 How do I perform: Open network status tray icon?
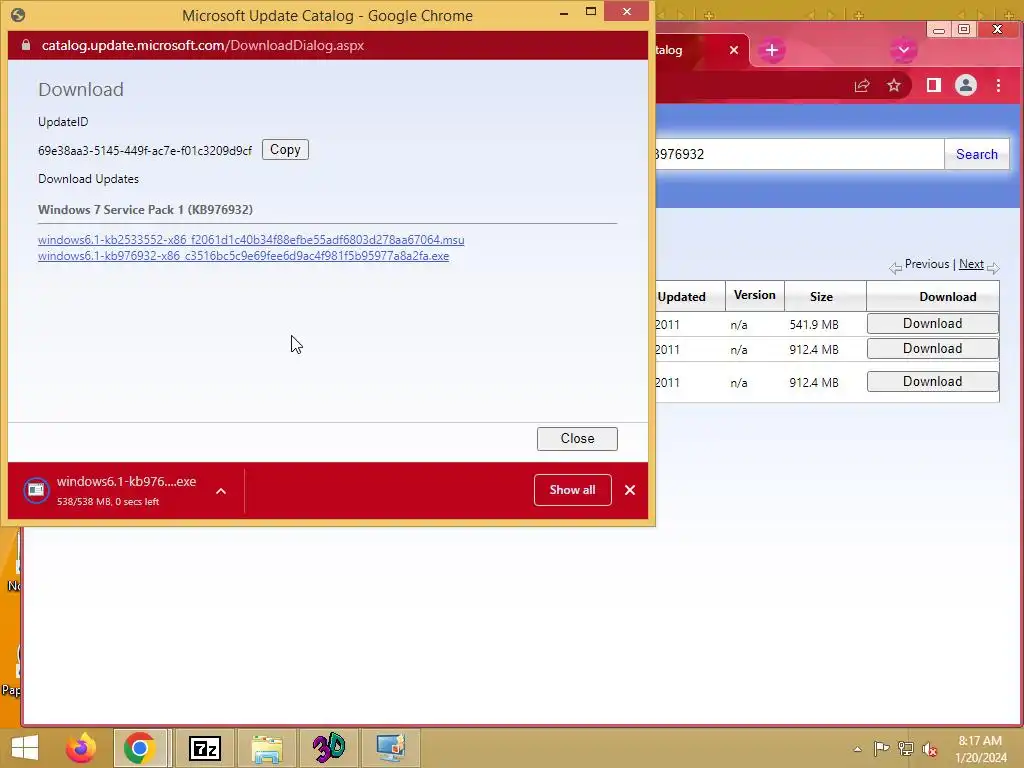(906, 749)
